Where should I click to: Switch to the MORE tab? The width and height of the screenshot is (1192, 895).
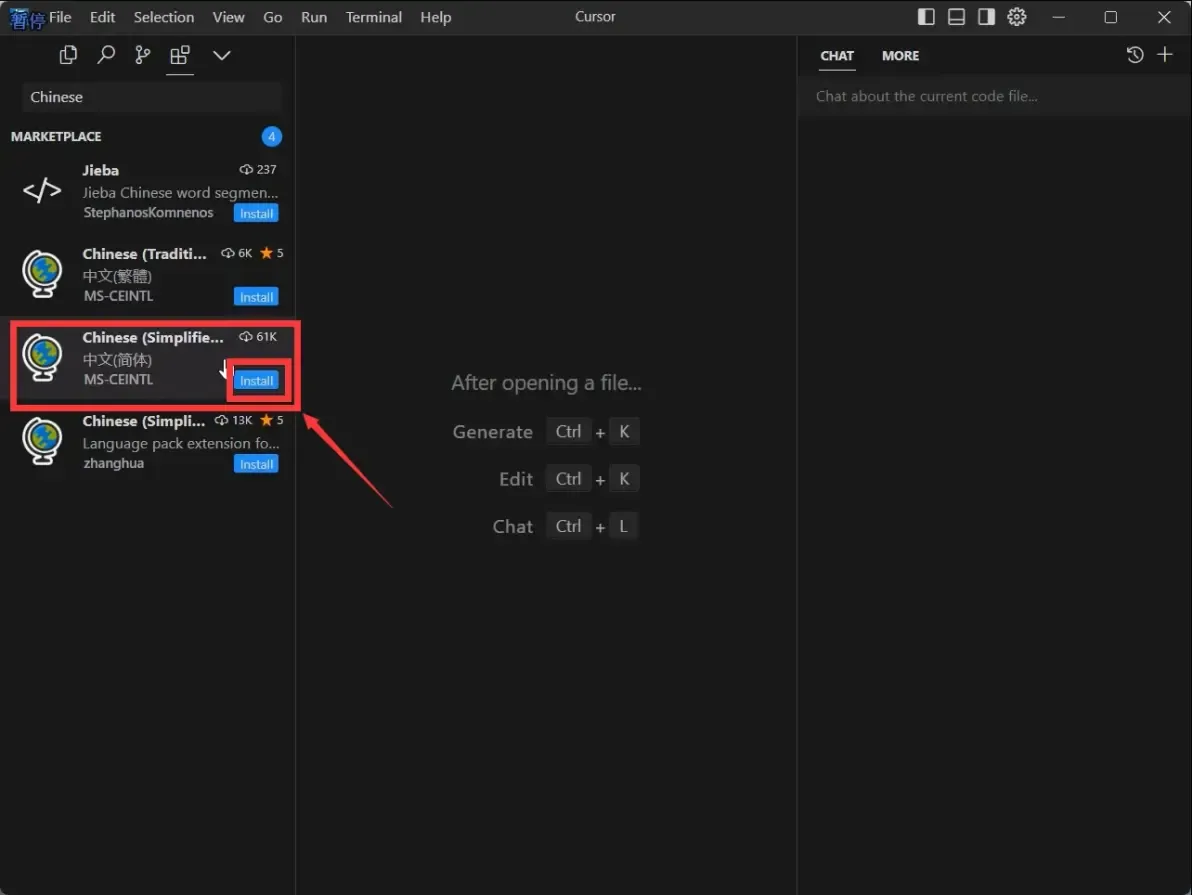point(900,56)
